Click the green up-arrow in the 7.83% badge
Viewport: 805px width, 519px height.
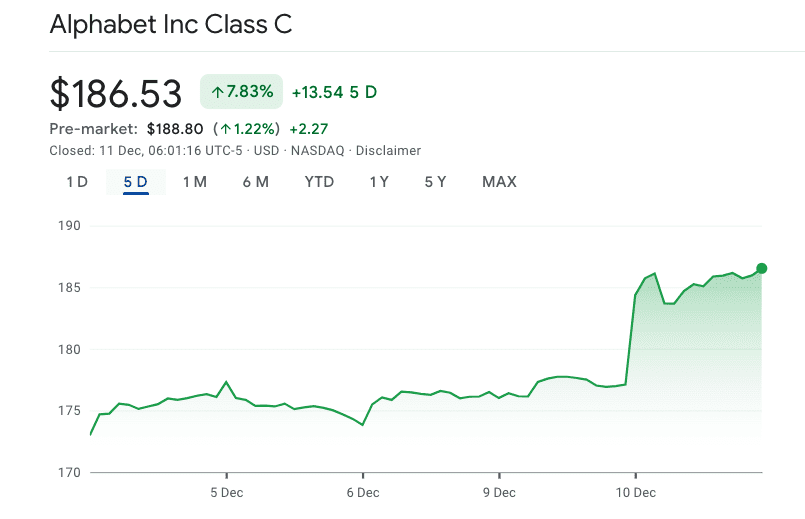[x=217, y=92]
